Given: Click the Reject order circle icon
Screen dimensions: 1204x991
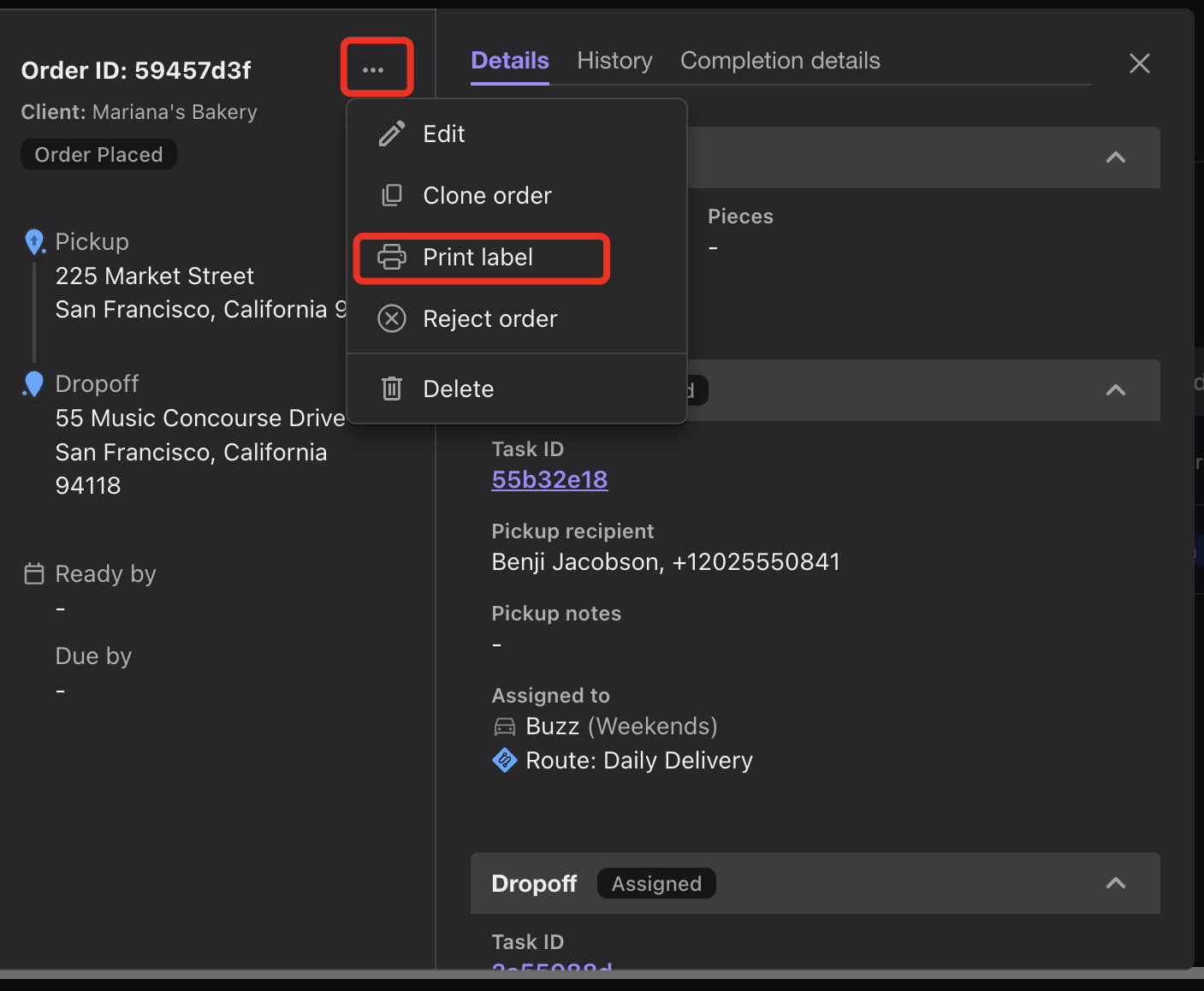Looking at the screenshot, I should (391, 318).
